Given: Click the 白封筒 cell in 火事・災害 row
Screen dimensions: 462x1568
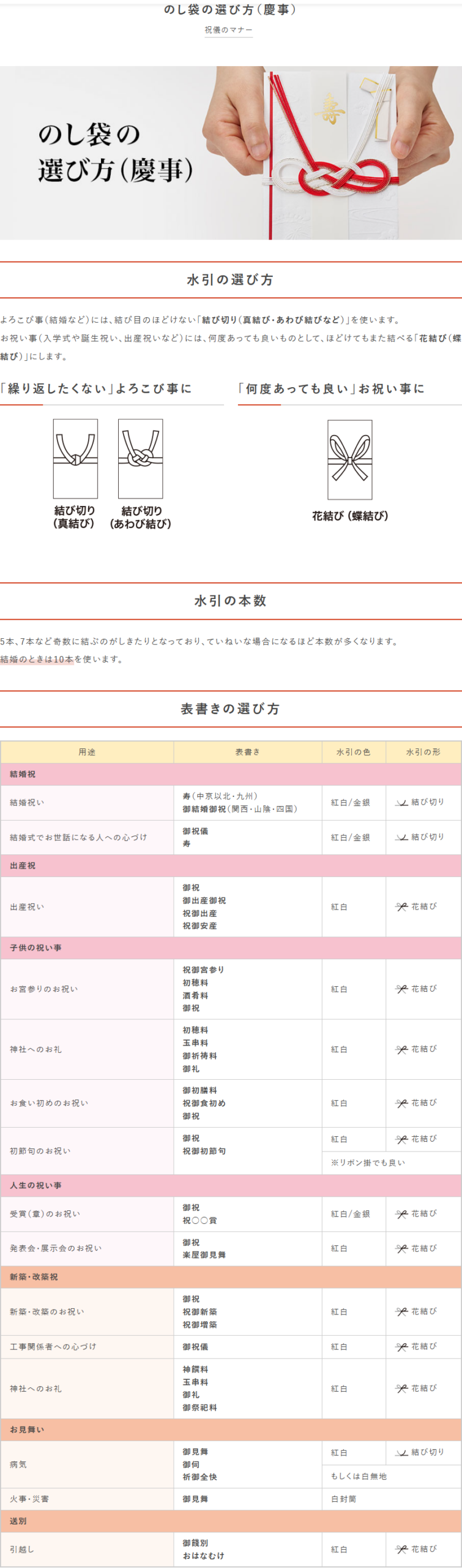Looking at the screenshot, I should [x=392, y=1499].
